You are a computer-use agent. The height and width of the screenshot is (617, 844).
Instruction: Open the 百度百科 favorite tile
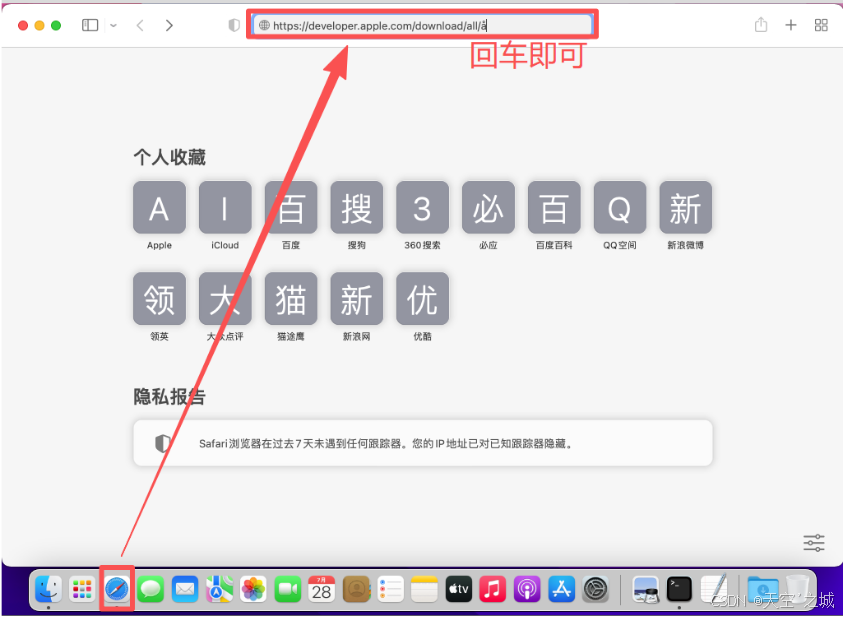click(x=554, y=207)
